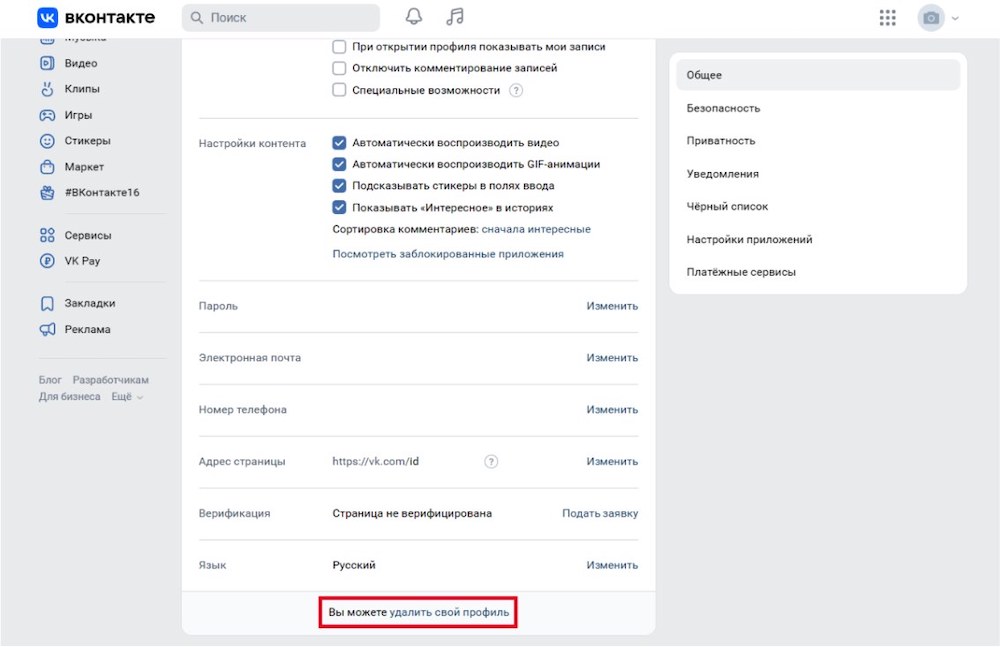Enable Отключить комментирование записей
This screenshot has height=647, width=1000.
(339, 68)
